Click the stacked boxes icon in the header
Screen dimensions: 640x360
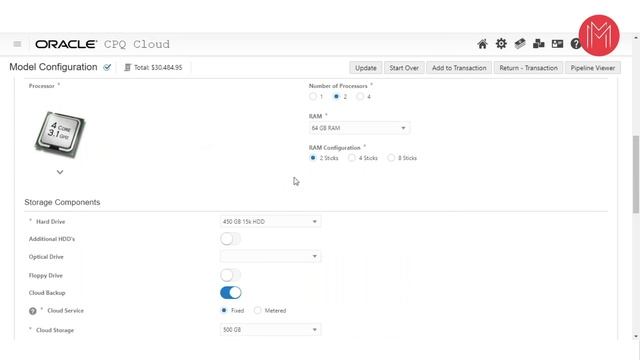[x=539, y=44]
